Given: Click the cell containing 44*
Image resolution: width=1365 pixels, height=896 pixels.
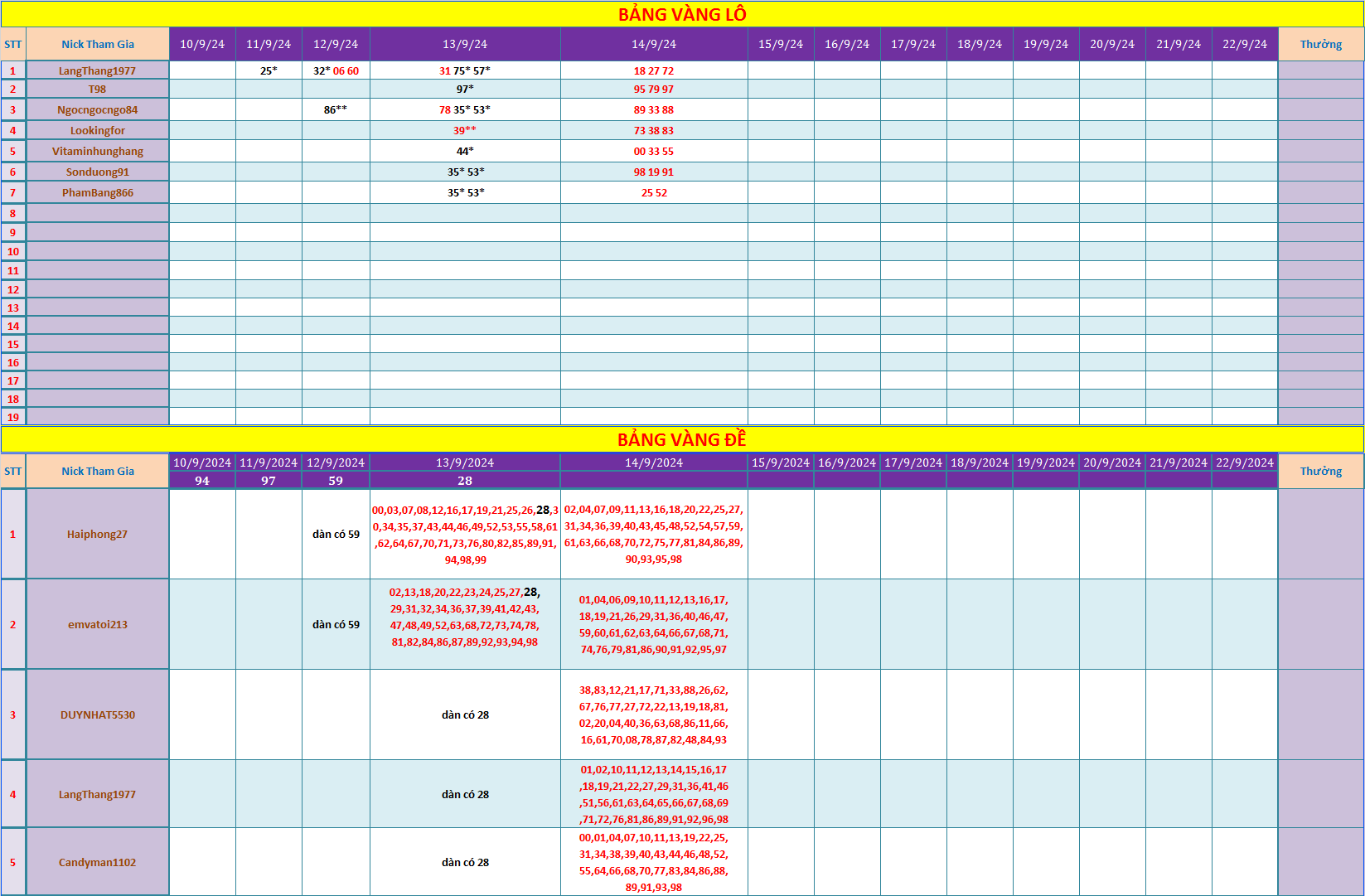Looking at the screenshot, I should [x=465, y=151].
